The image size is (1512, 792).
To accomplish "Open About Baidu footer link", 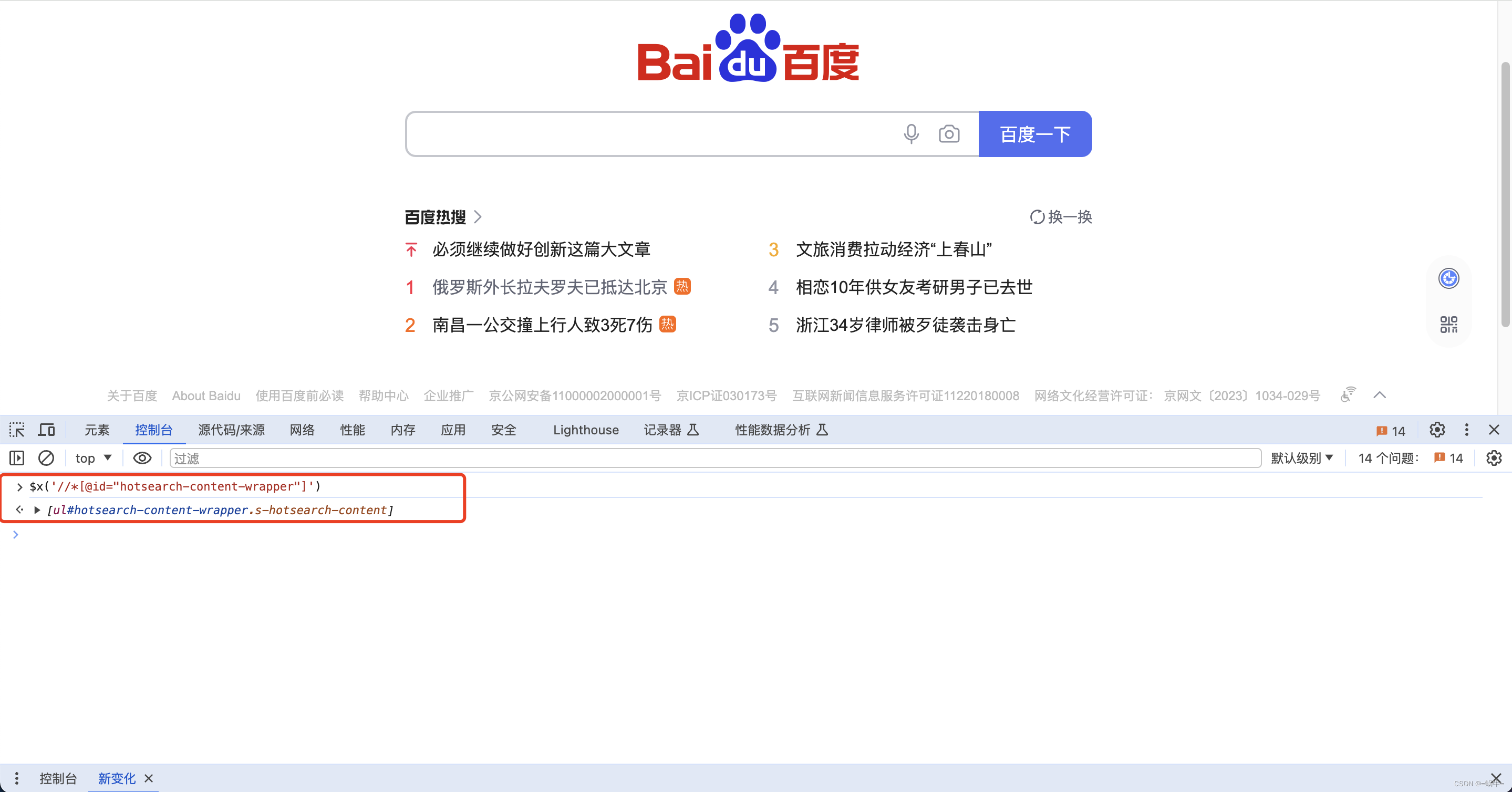I will pos(206,396).
